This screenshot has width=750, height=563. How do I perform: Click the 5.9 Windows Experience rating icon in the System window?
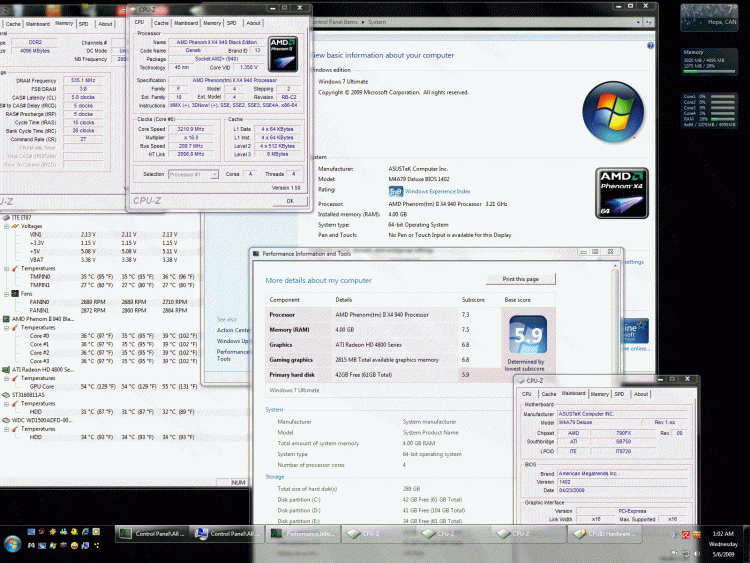(396, 192)
